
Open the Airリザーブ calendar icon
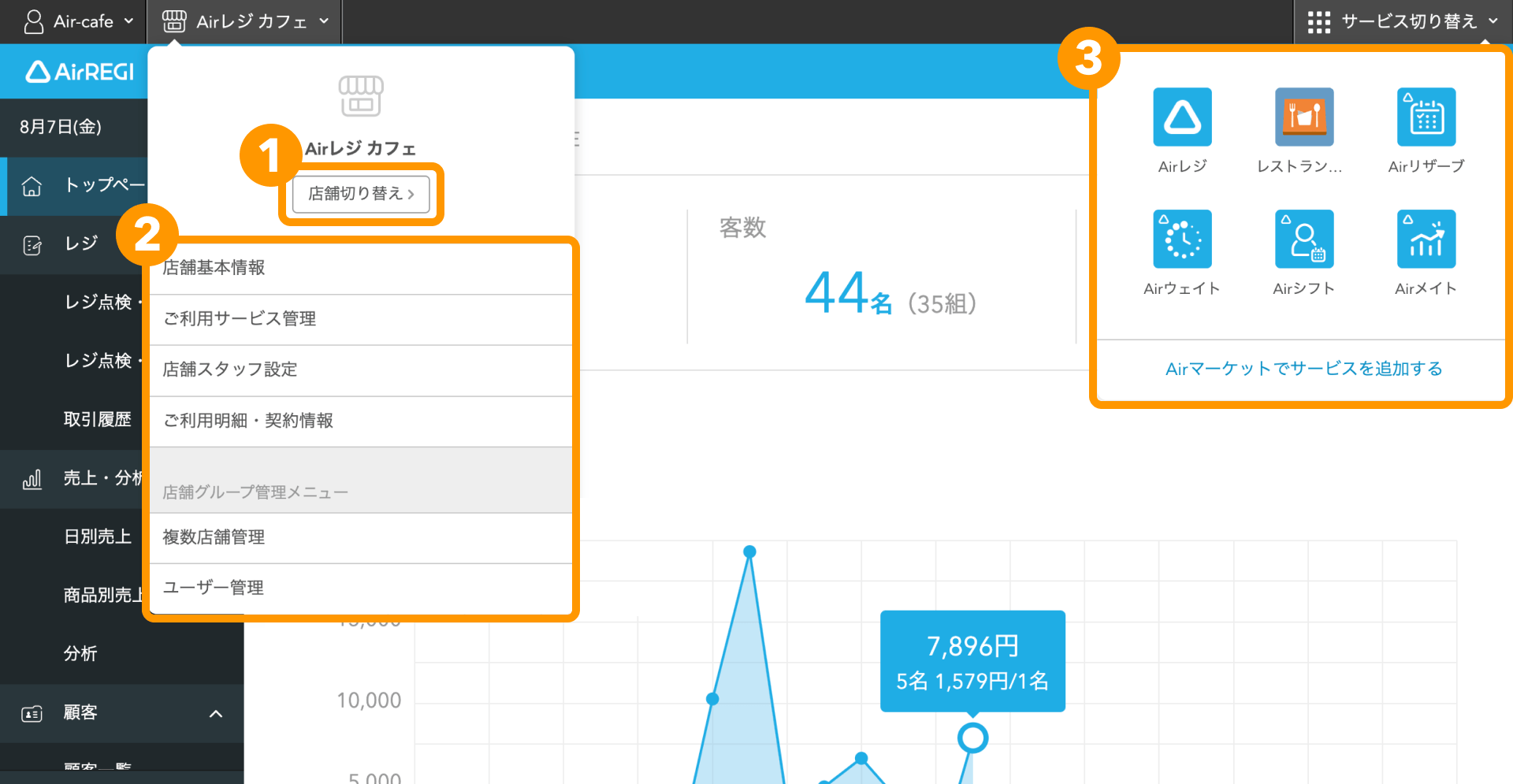coord(1426,117)
